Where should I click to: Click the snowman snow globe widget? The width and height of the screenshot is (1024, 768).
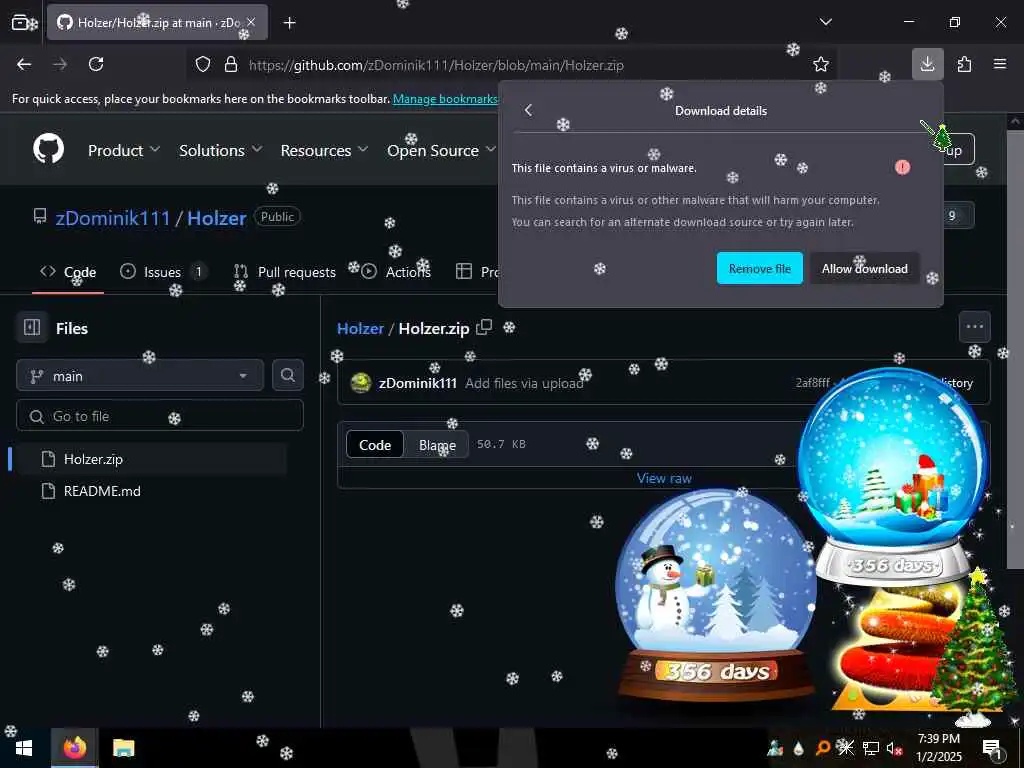coord(716,598)
